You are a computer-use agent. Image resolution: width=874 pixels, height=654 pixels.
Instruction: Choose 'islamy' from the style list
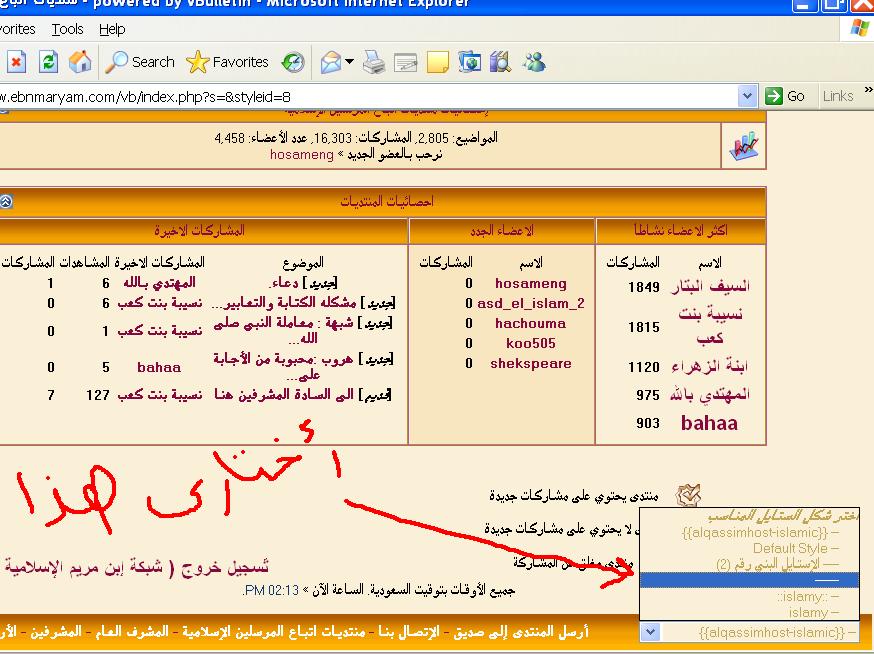click(808, 612)
